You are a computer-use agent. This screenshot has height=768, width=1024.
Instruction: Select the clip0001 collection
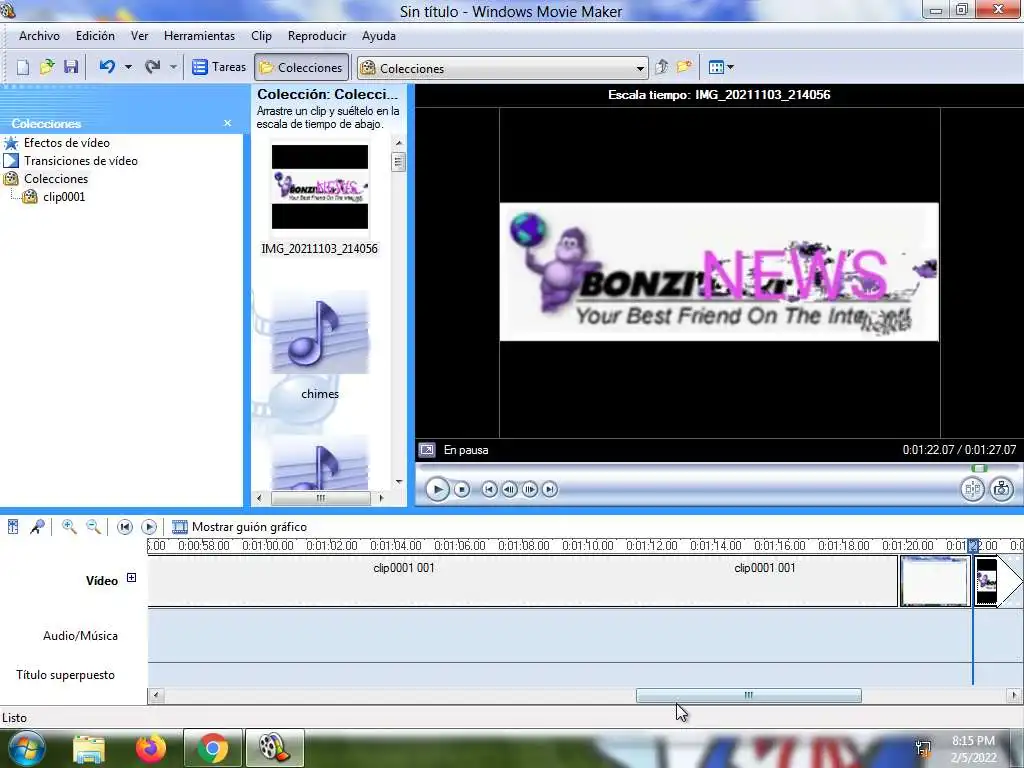[x=64, y=197]
